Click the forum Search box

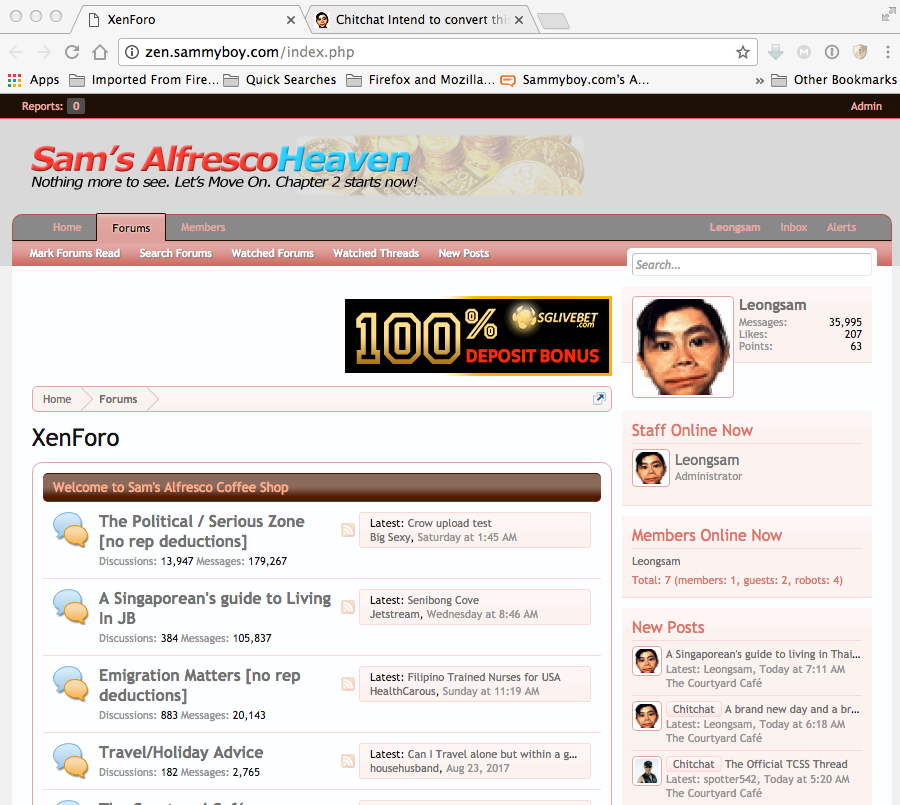click(x=751, y=265)
